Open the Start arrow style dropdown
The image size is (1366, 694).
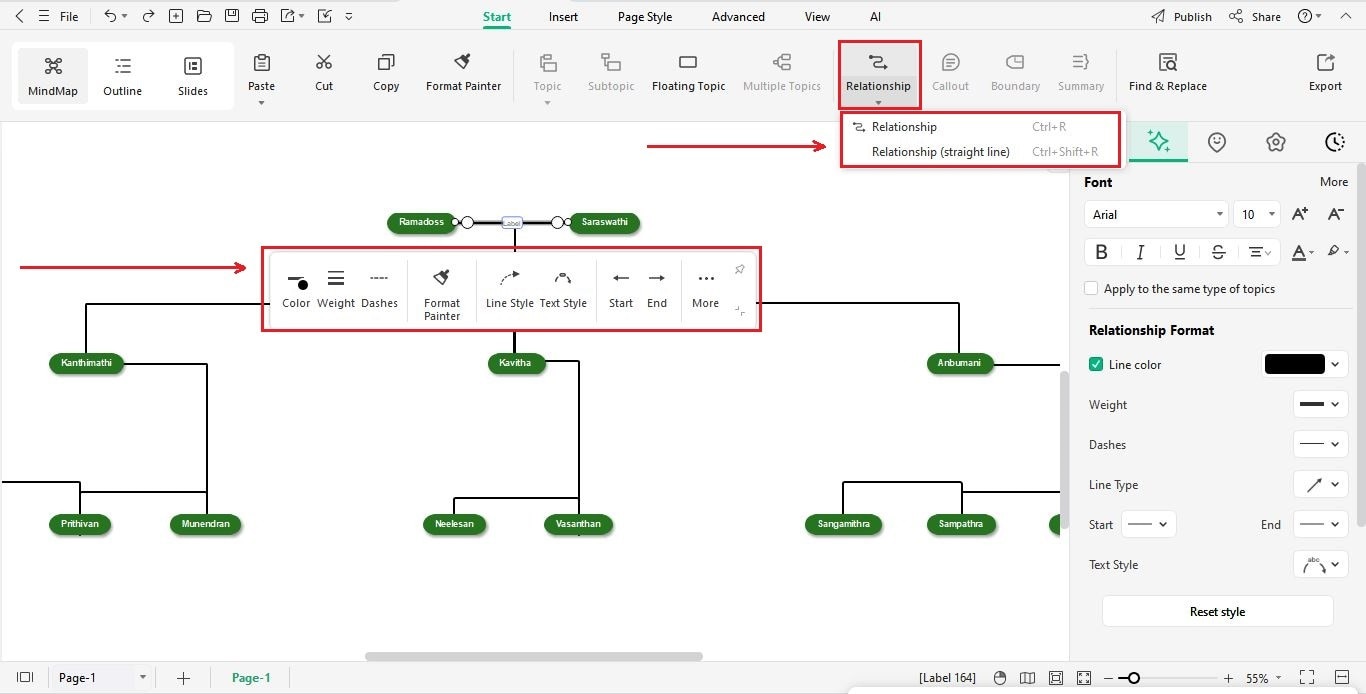(x=1148, y=524)
